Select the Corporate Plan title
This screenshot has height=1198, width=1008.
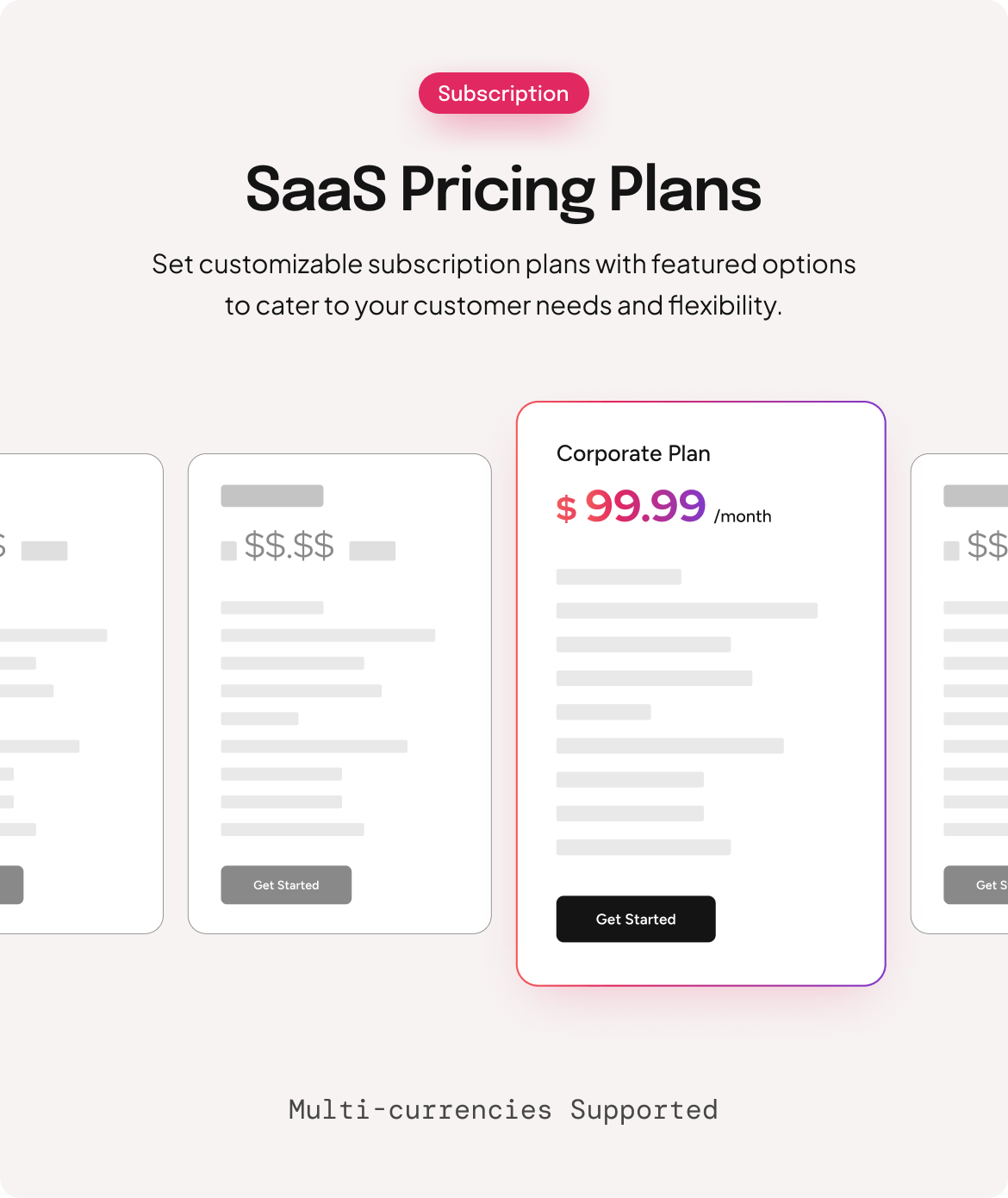[x=633, y=453]
